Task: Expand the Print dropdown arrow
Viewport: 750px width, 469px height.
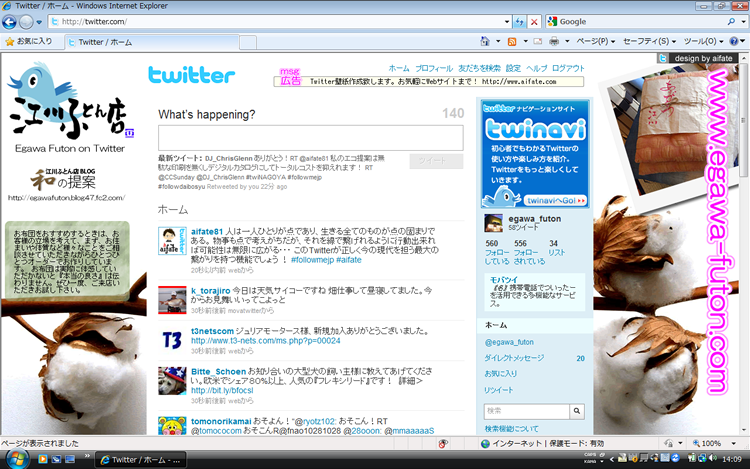Action: tap(567, 42)
